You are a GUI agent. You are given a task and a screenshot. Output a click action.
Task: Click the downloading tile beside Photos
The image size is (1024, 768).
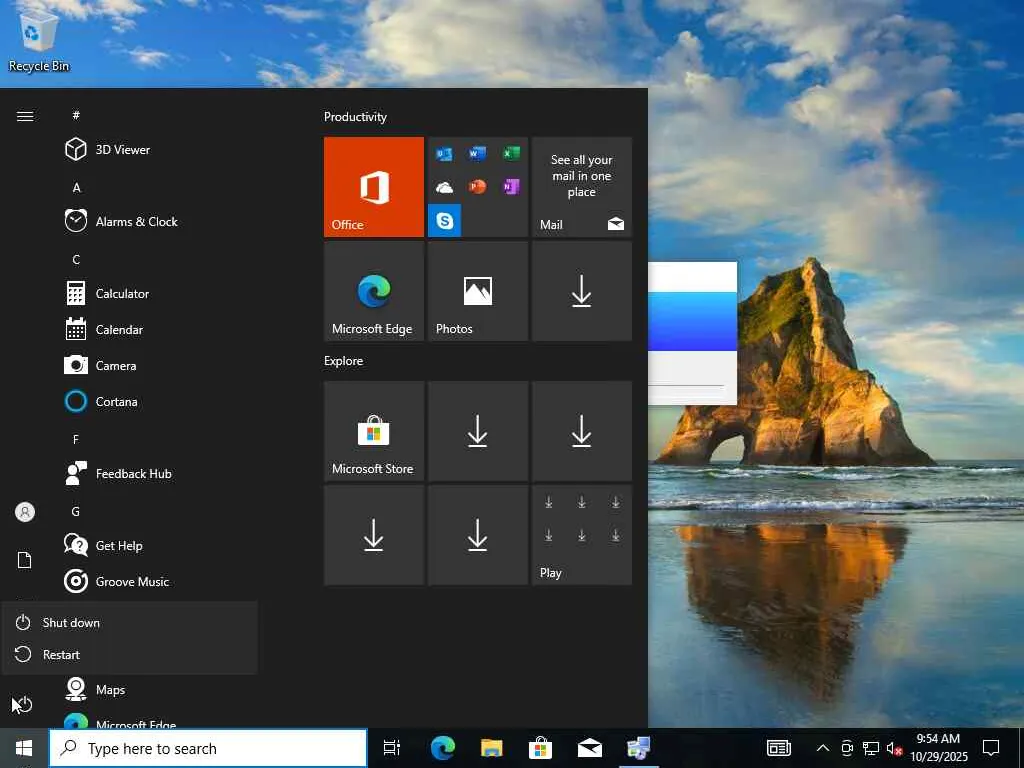(x=581, y=291)
